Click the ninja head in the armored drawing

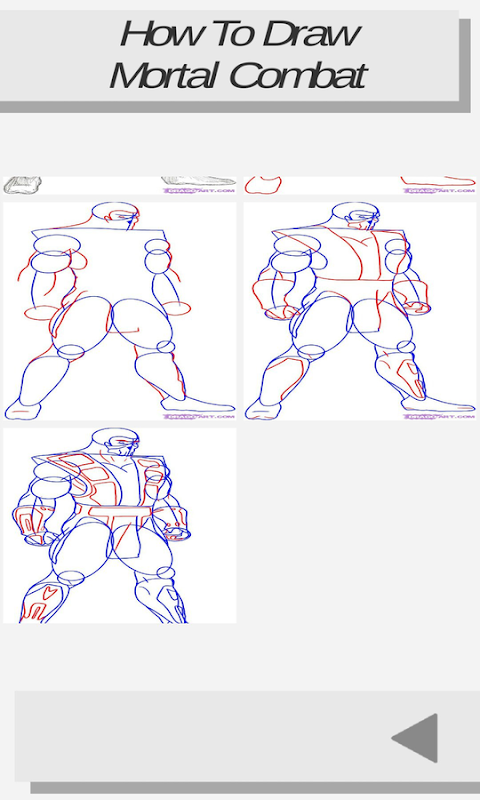[116, 442]
